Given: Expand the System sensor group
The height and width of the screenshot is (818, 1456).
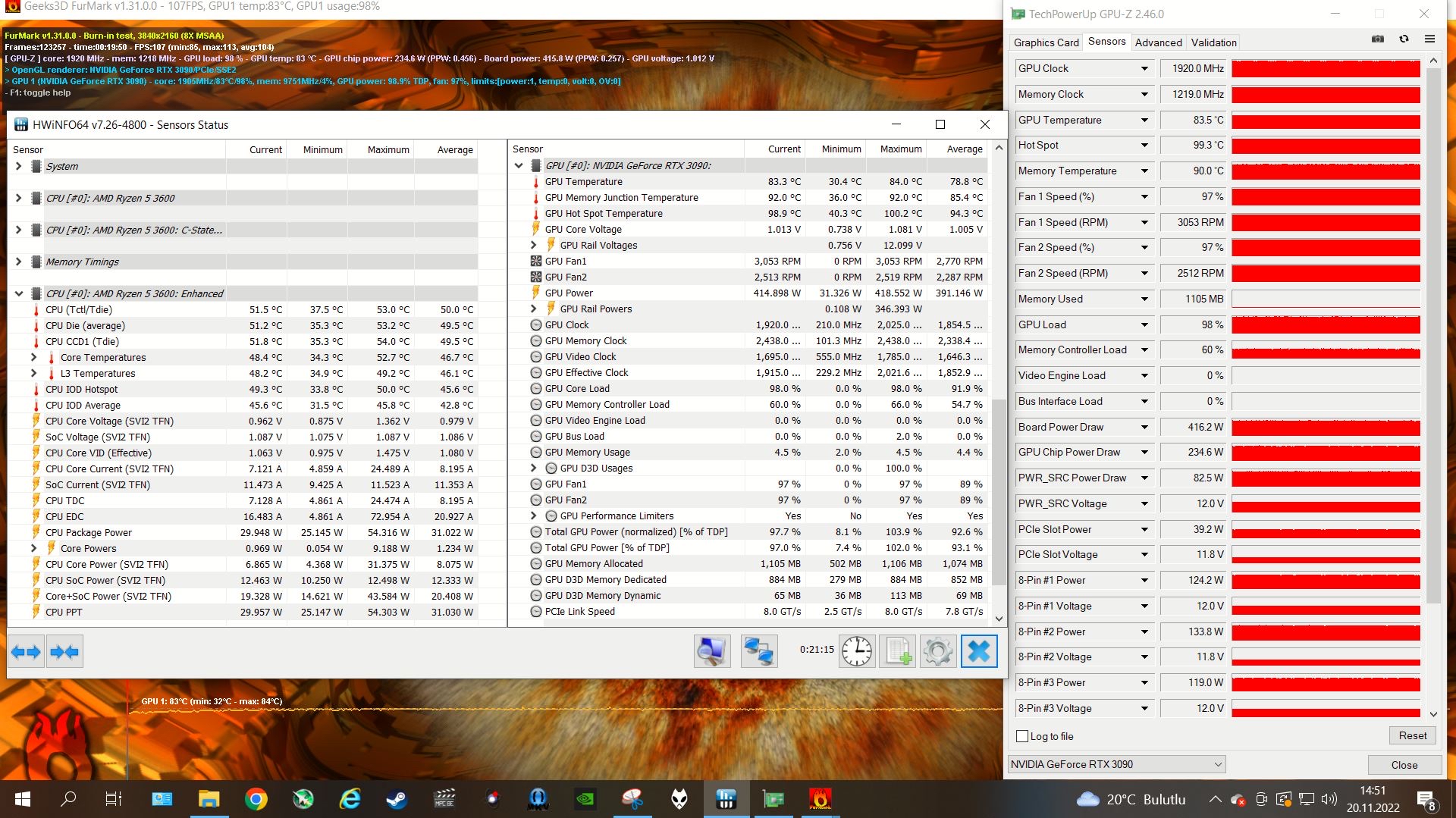Looking at the screenshot, I should (x=18, y=166).
